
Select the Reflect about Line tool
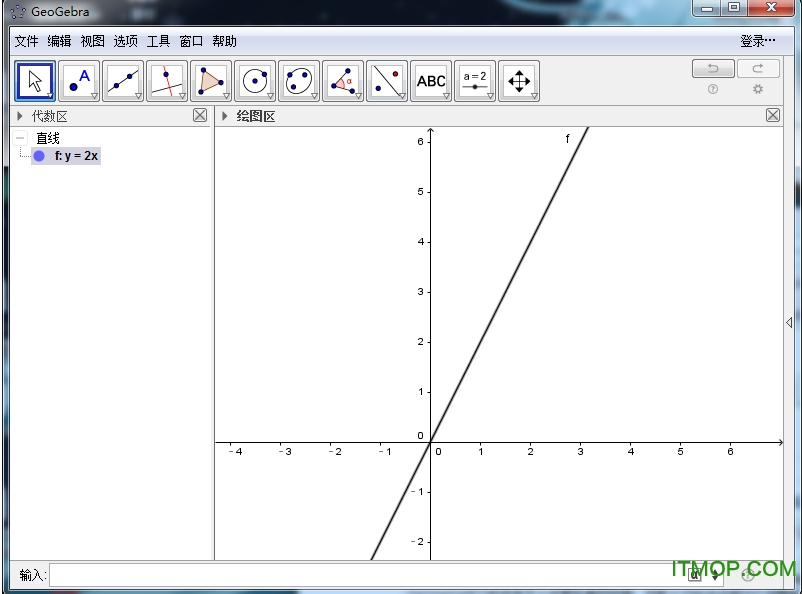click(x=387, y=81)
